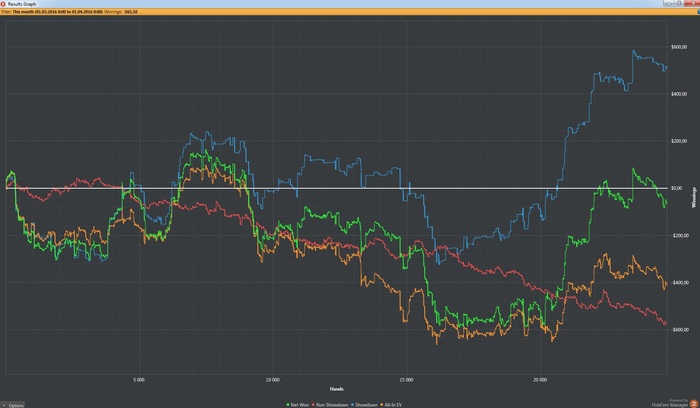Click the -$200,00 axis label
700x408 pixels.
[x=679, y=236]
